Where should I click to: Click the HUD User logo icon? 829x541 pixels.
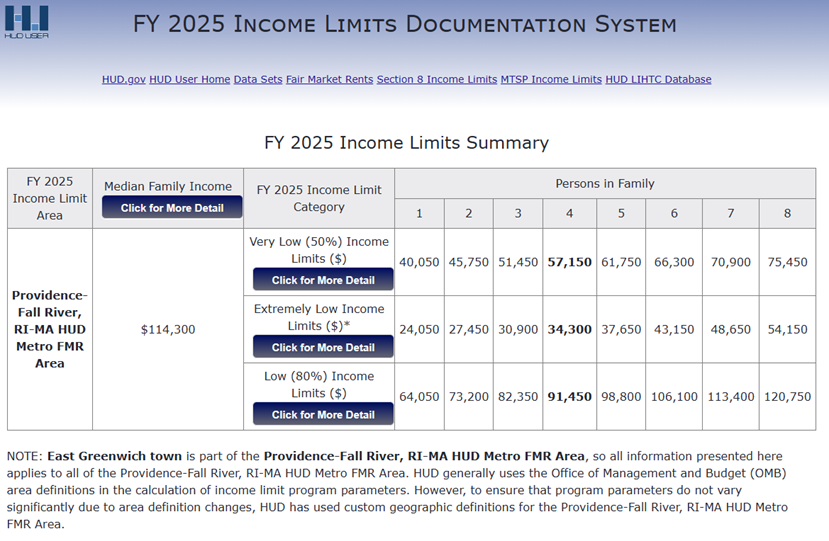click(x=26, y=22)
